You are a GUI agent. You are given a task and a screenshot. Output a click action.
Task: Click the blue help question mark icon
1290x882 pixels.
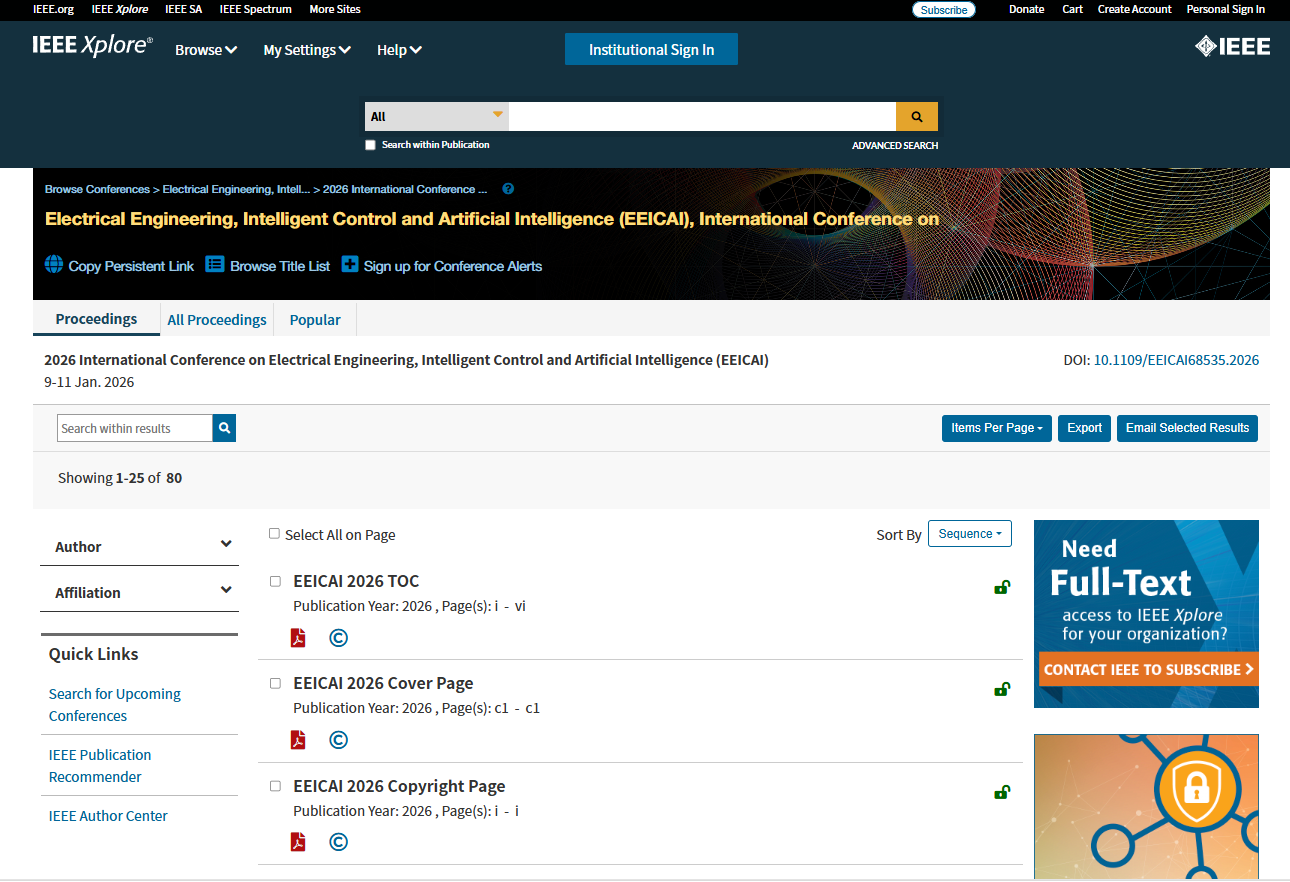pos(508,189)
